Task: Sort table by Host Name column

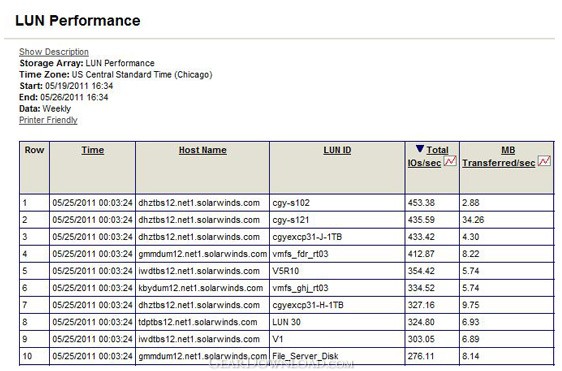Action: tap(203, 150)
